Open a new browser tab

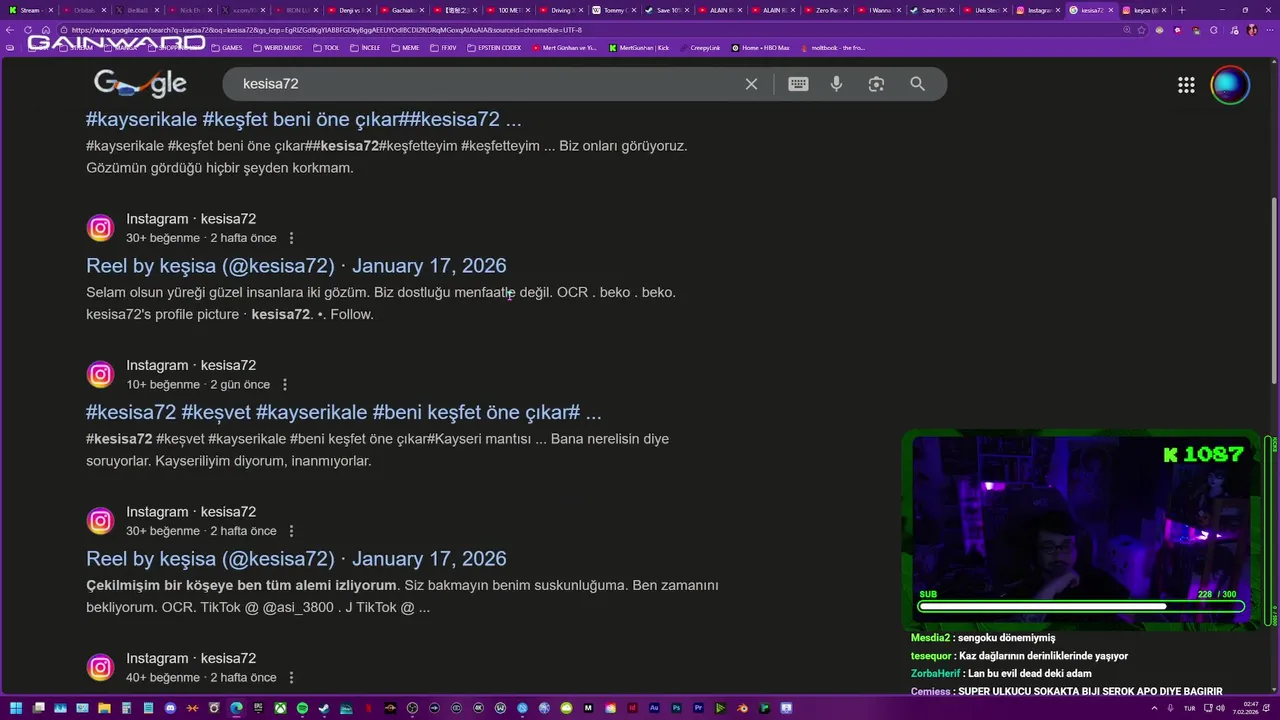coord(1182,10)
